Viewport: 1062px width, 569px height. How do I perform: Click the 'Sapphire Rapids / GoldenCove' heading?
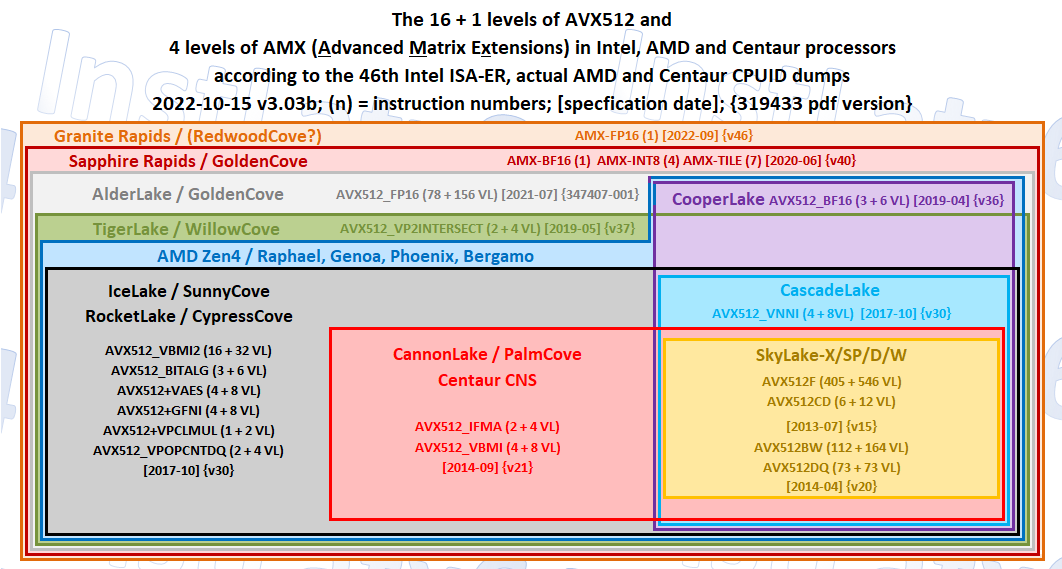coord(188,161)
